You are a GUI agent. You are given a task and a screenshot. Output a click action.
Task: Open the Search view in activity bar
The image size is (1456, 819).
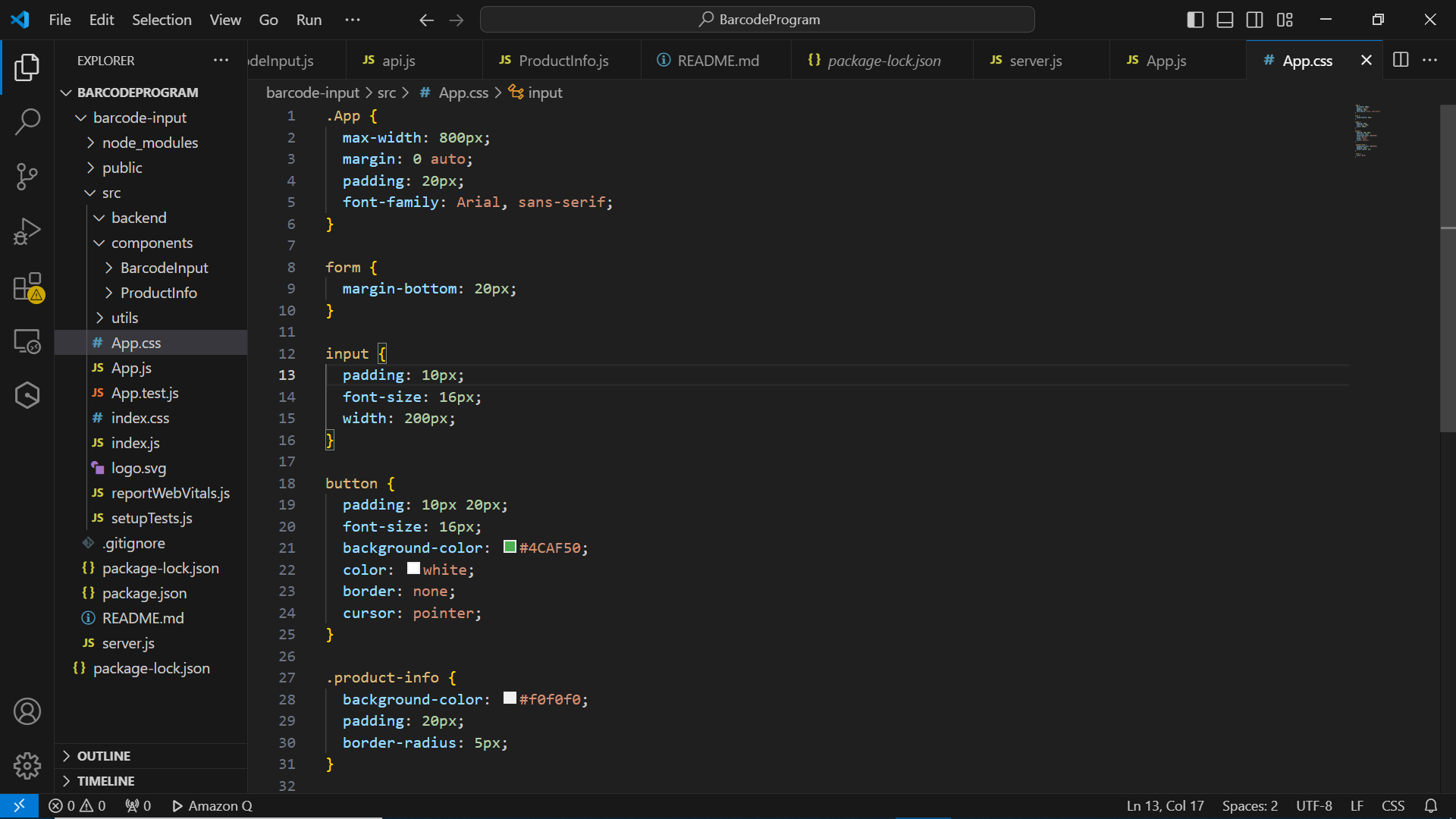tap(27, 121)
